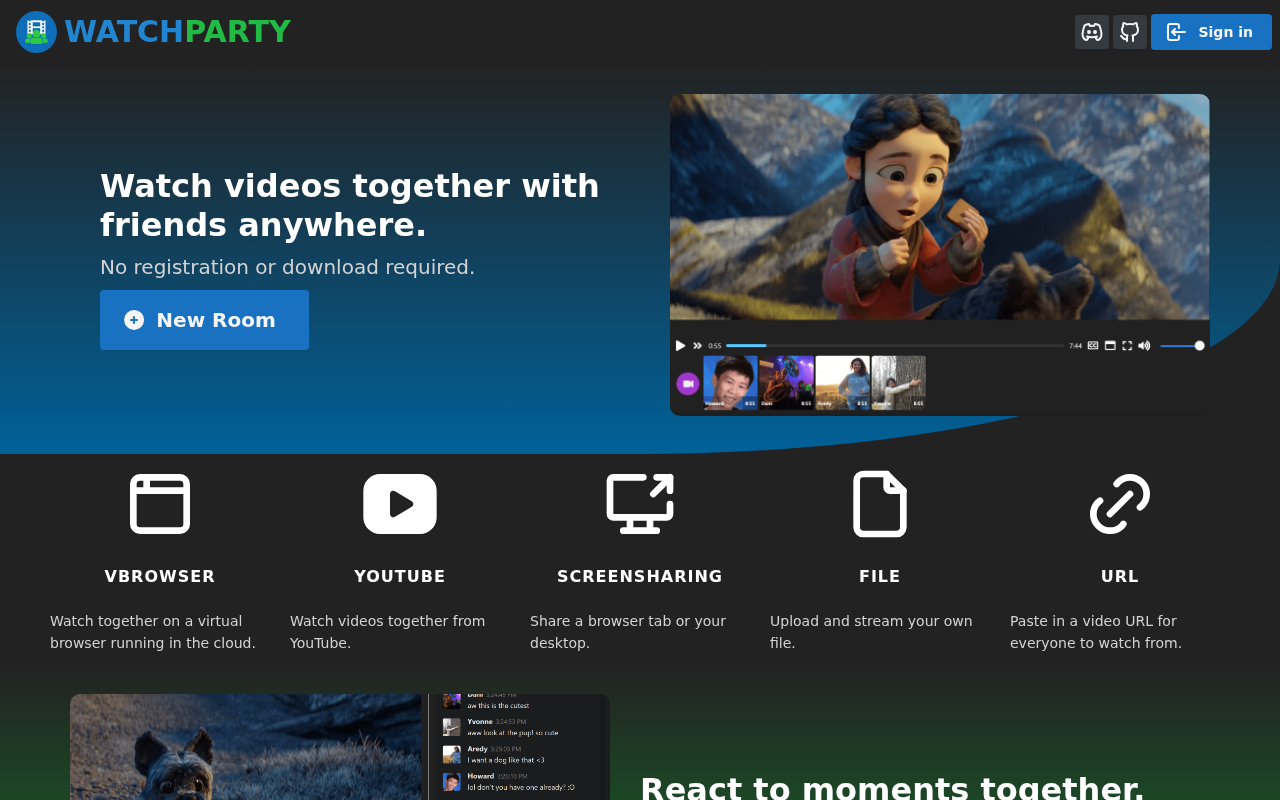Click the VBrowser window icon
1280x800 pixels.
click(x=160, y=504)
